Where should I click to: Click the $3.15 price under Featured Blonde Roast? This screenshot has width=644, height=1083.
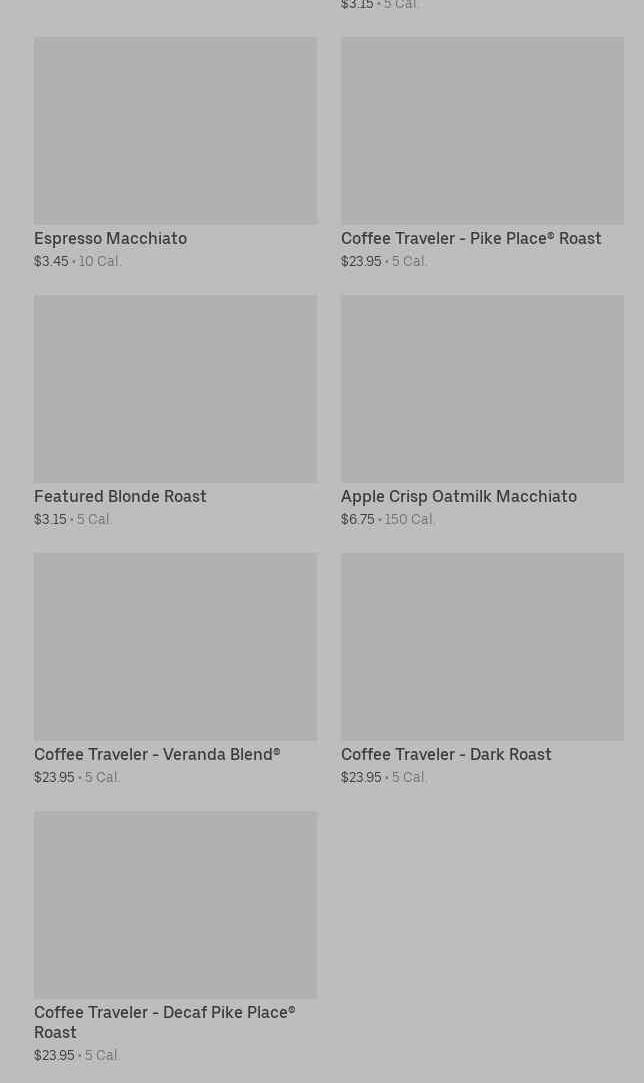50,519
